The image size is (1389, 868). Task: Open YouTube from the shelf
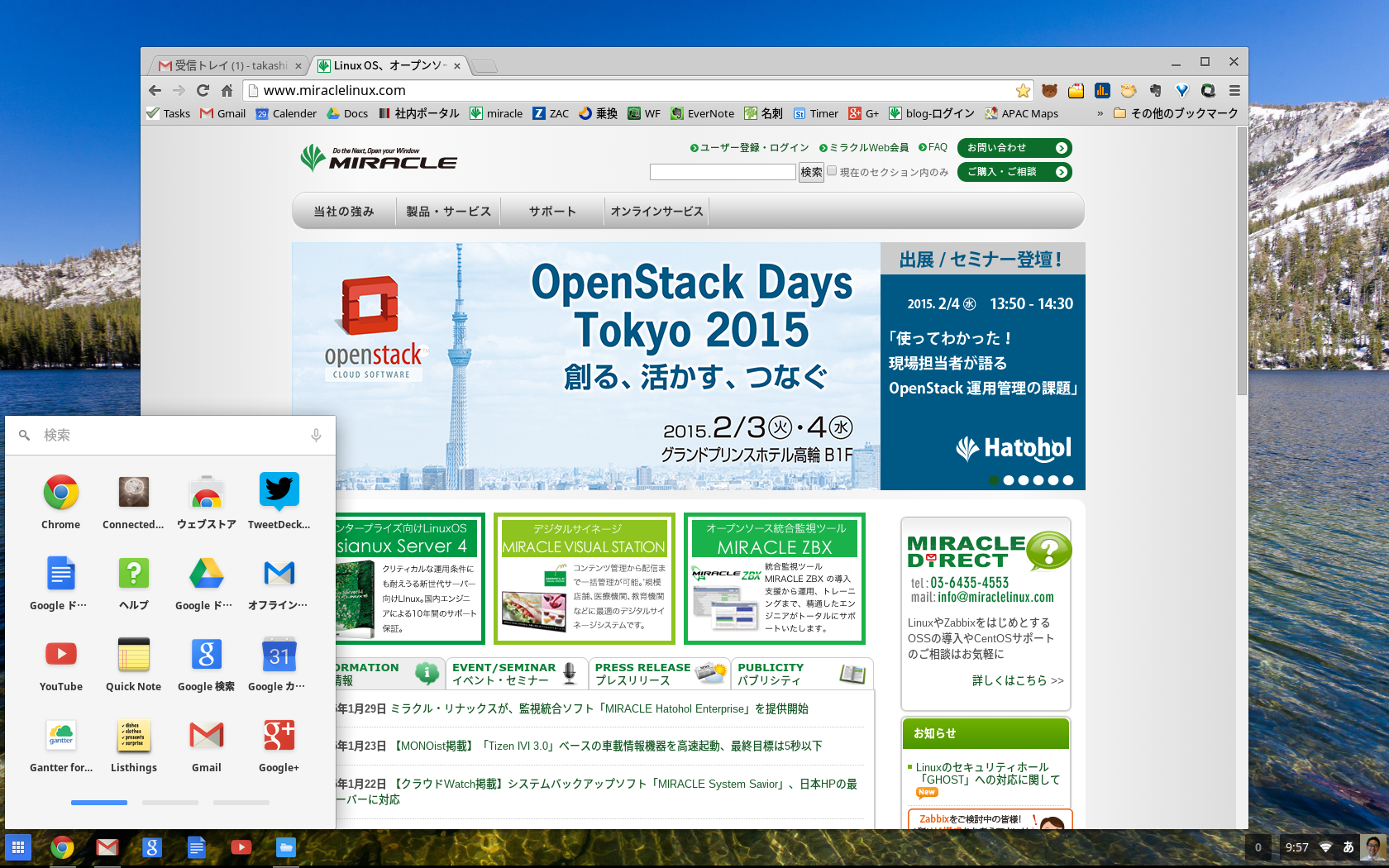point(241,847)
